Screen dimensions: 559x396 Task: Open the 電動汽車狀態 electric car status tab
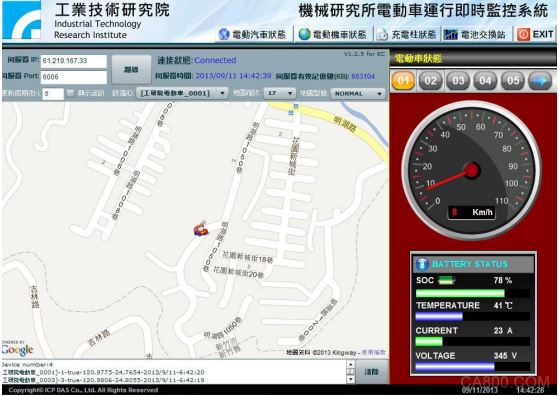253,35
